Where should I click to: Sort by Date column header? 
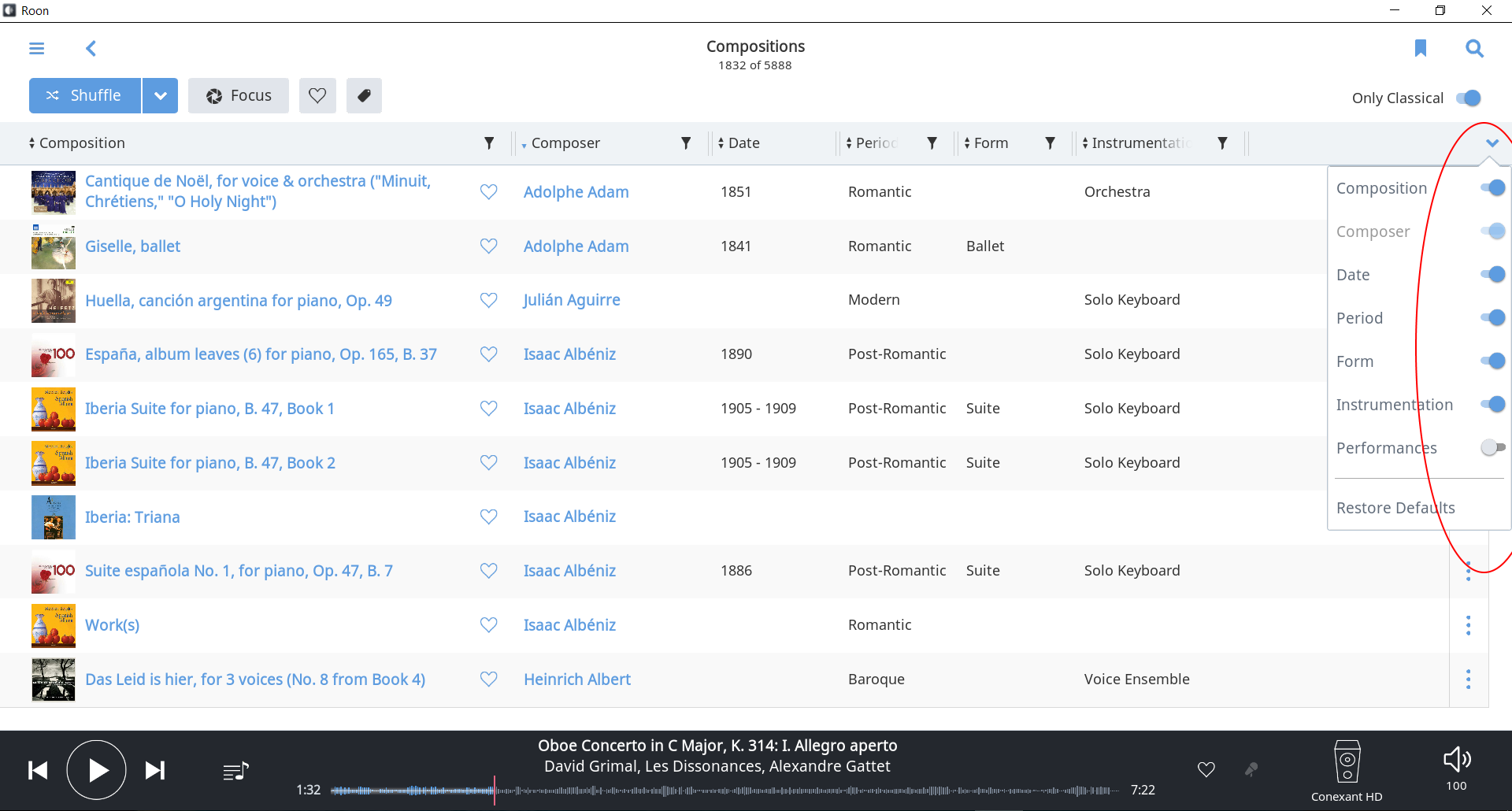[739, 143]
